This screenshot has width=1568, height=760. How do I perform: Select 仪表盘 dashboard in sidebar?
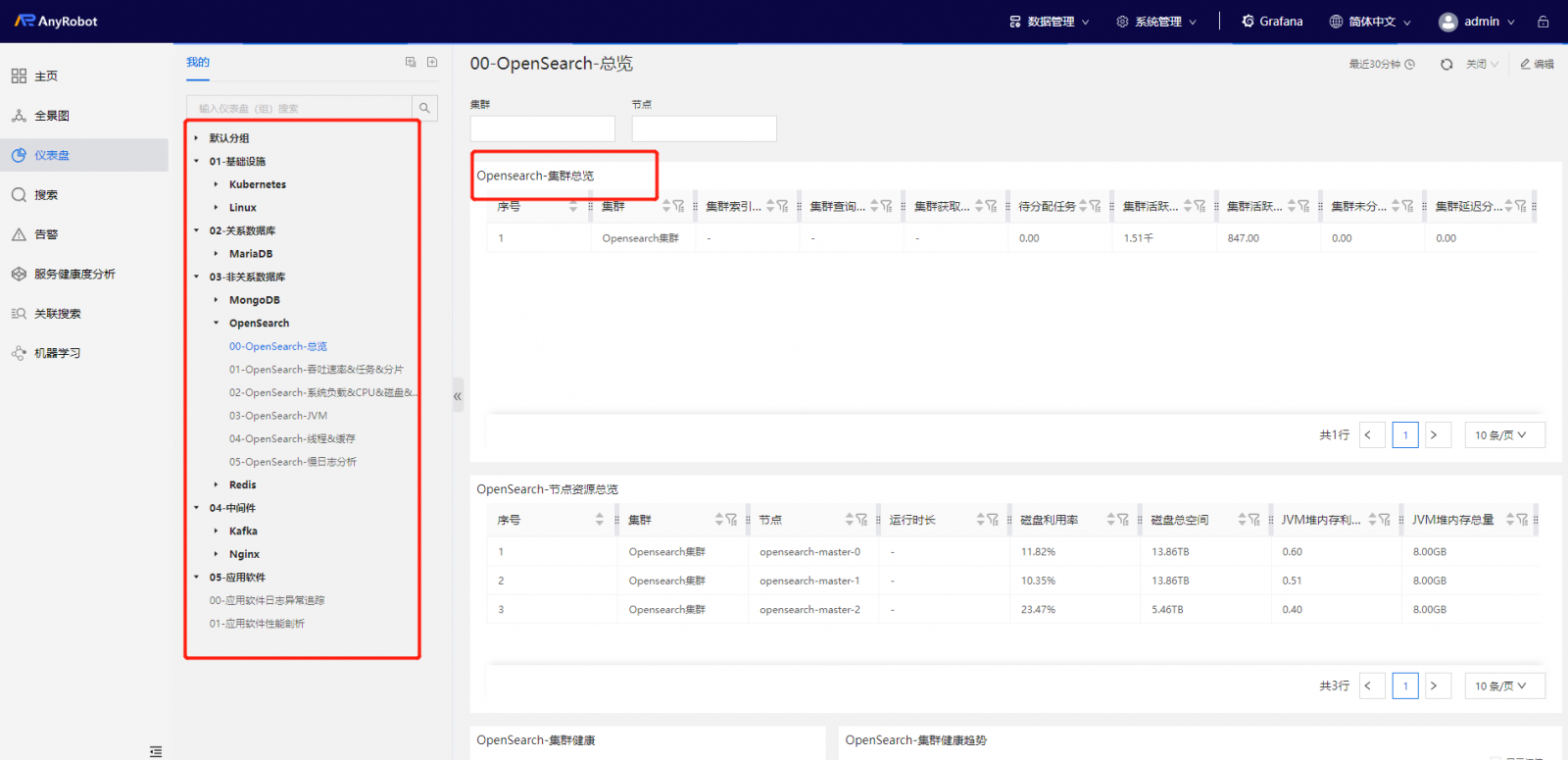click(83, 155)
